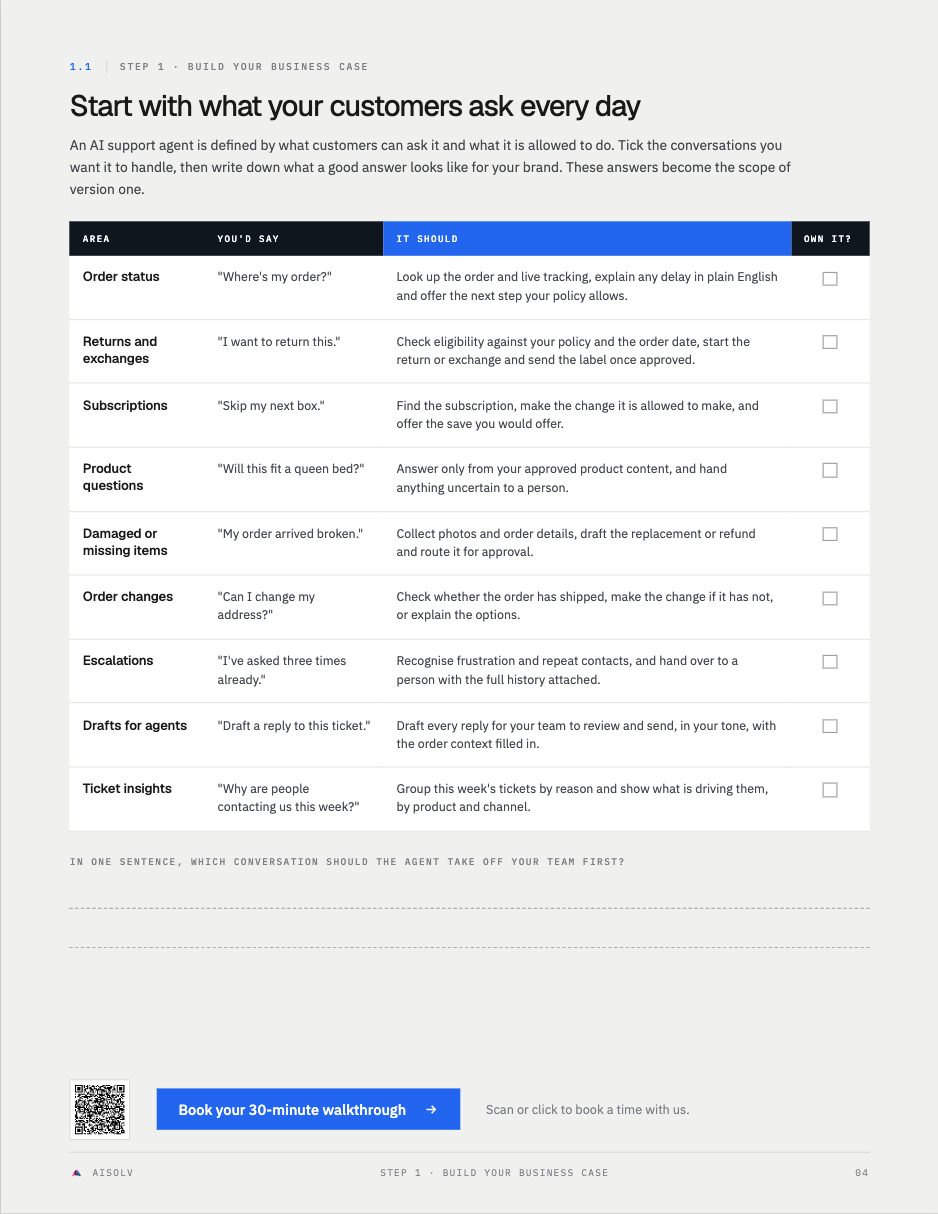Tick the Escalations checkbox
The width and height of the screenshot is (938, 1214).
coord(830,662)
